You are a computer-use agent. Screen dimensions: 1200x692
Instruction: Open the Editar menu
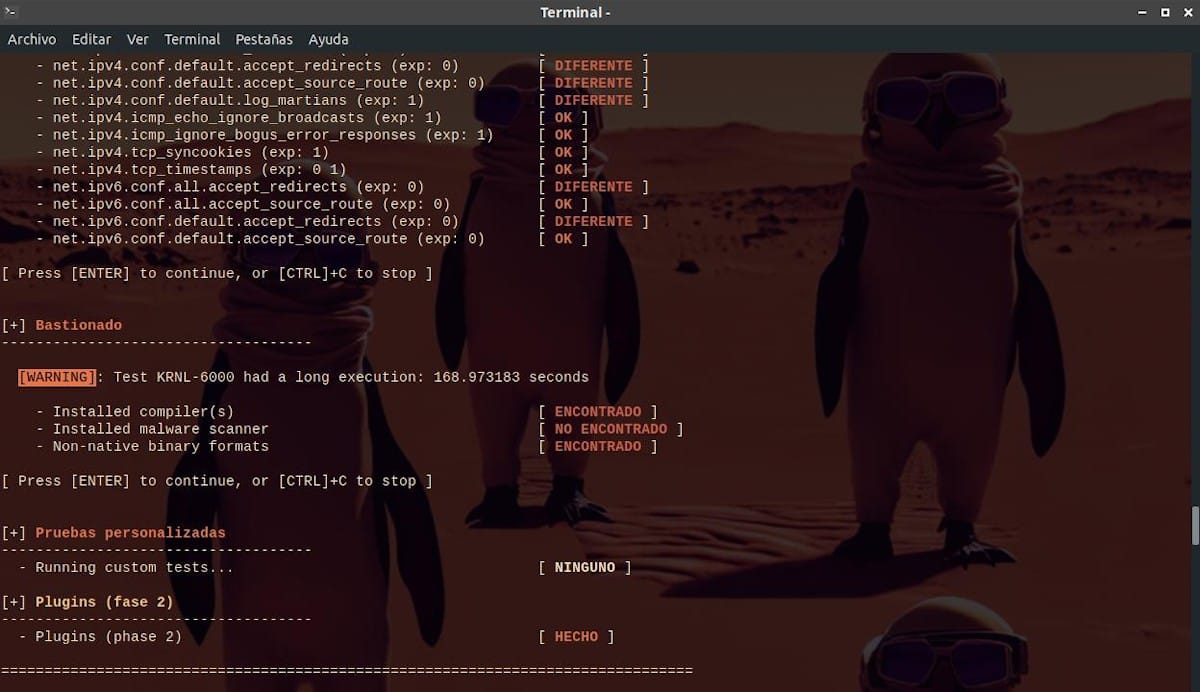point(92,39)
